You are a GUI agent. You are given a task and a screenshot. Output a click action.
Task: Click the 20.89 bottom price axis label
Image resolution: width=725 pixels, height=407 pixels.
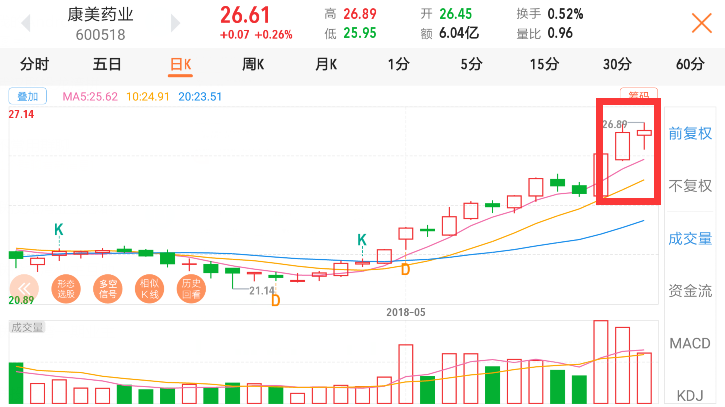(x=21, y=300)
